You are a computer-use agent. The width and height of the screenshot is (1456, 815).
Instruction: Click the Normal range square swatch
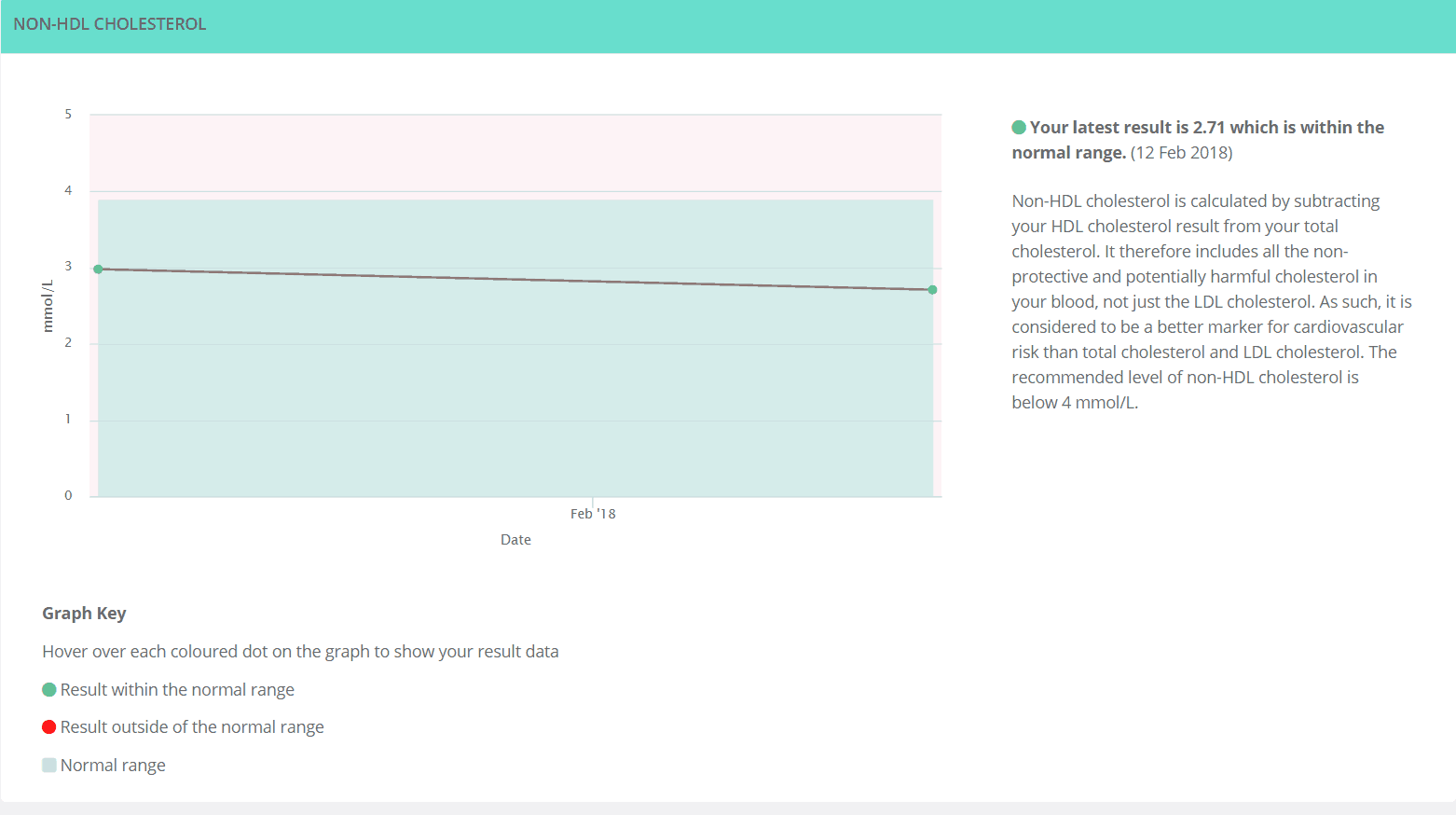[49, 766]
